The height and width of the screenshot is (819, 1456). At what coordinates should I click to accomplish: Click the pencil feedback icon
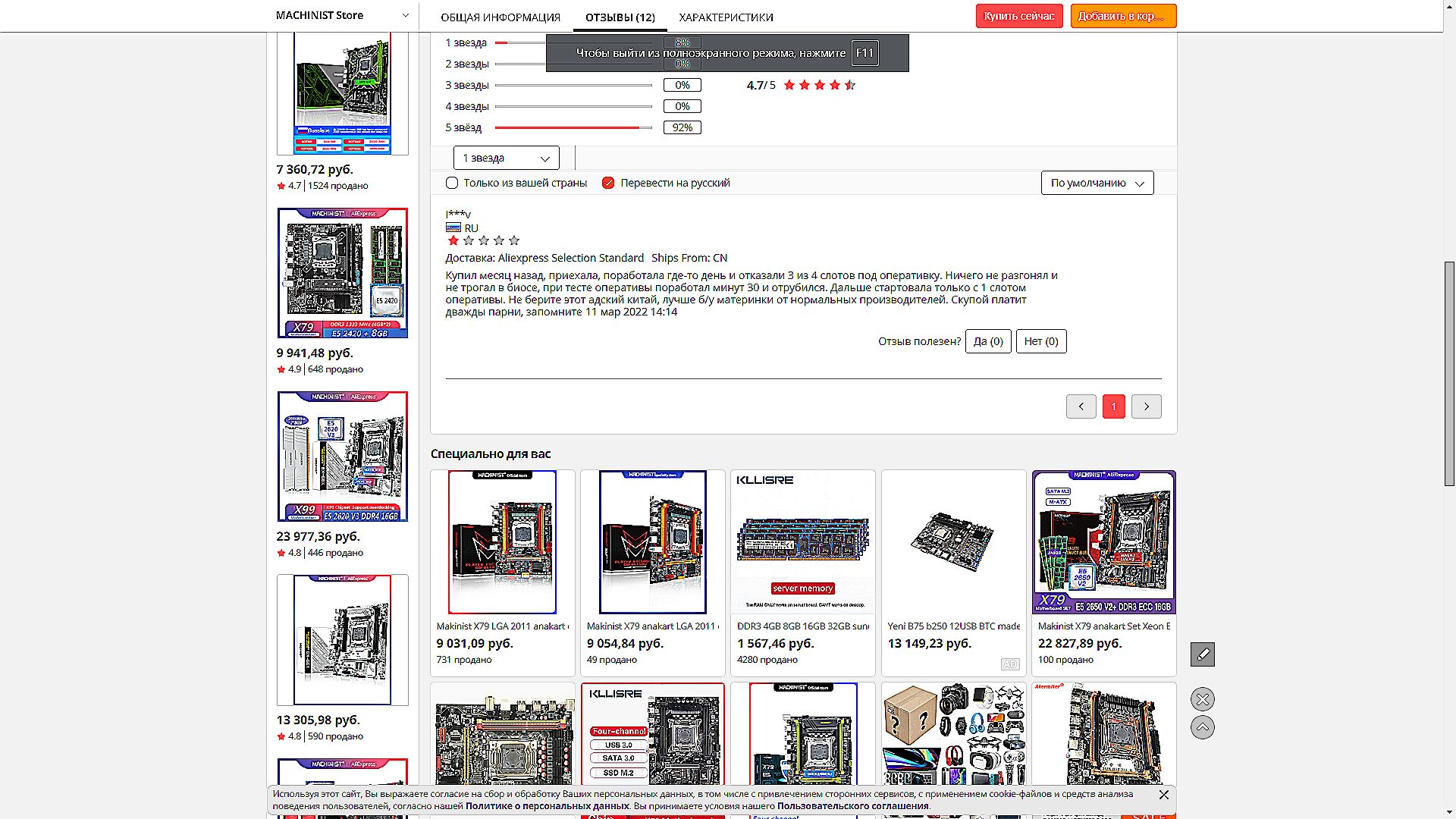point(1202,654)
